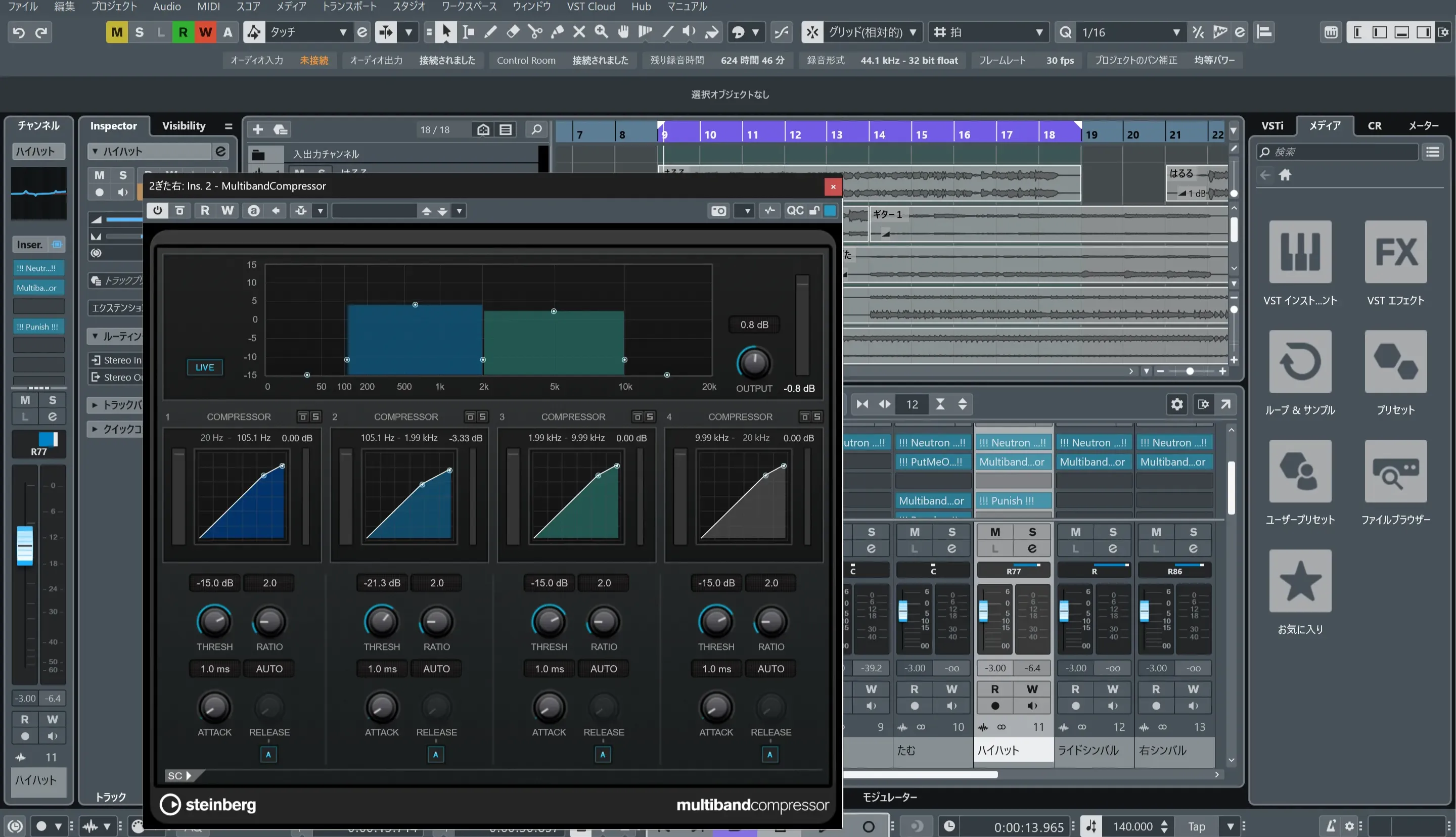Click the track search magnifier icon
The image size is (1456, 837).
point(536,129)
